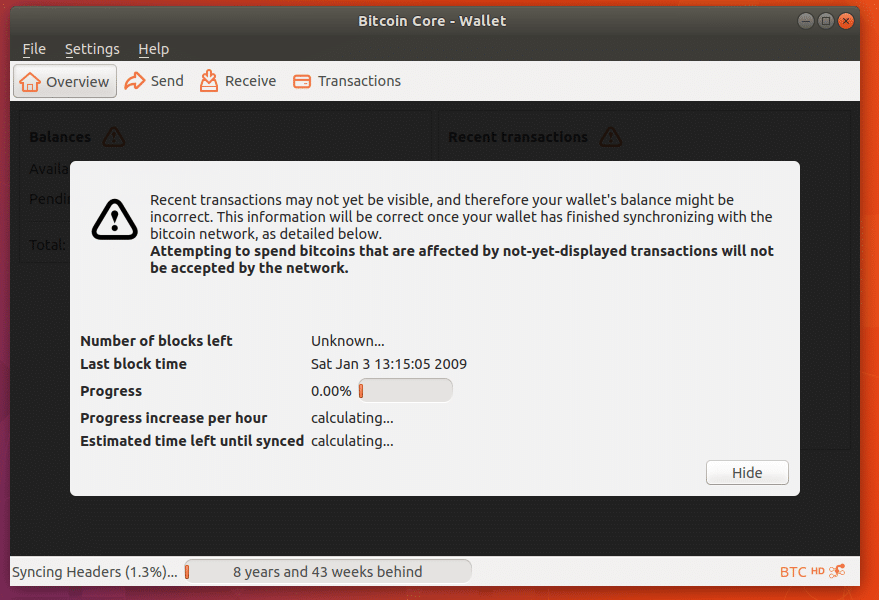Open the Settings menu
Screen dimensions: 879x600
pos(92,49)
